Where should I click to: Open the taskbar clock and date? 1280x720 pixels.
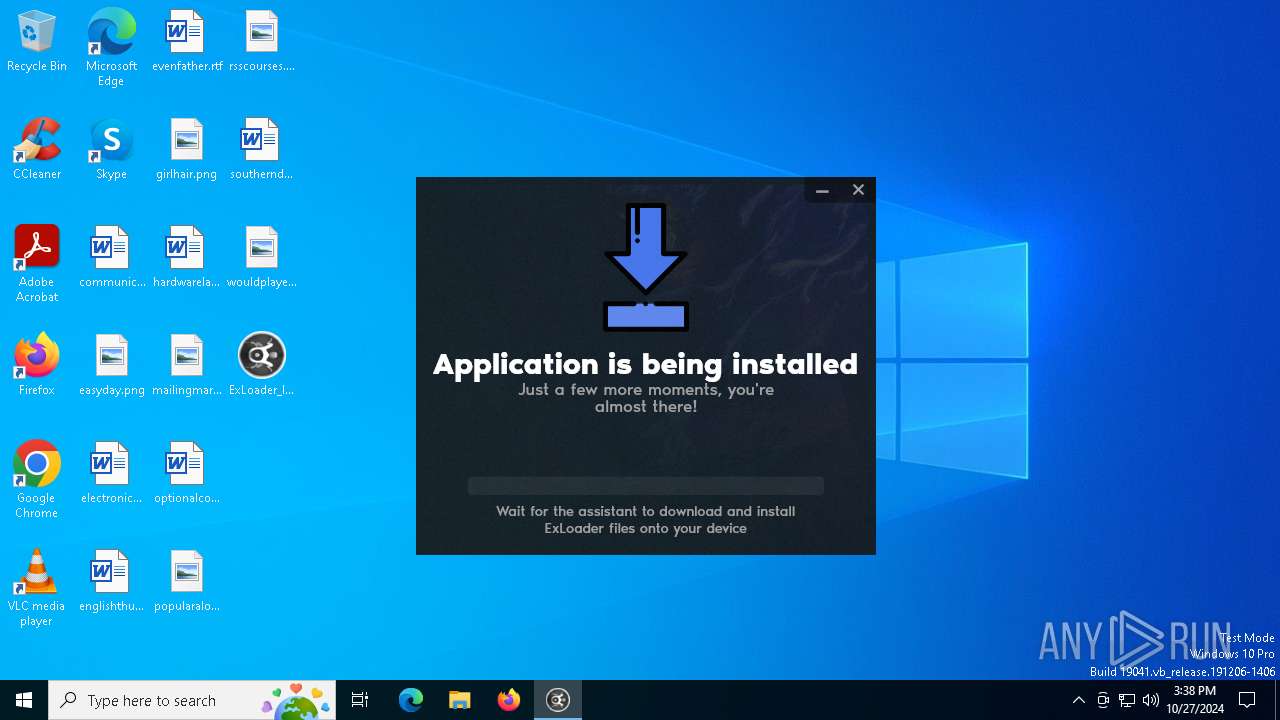1195,700
